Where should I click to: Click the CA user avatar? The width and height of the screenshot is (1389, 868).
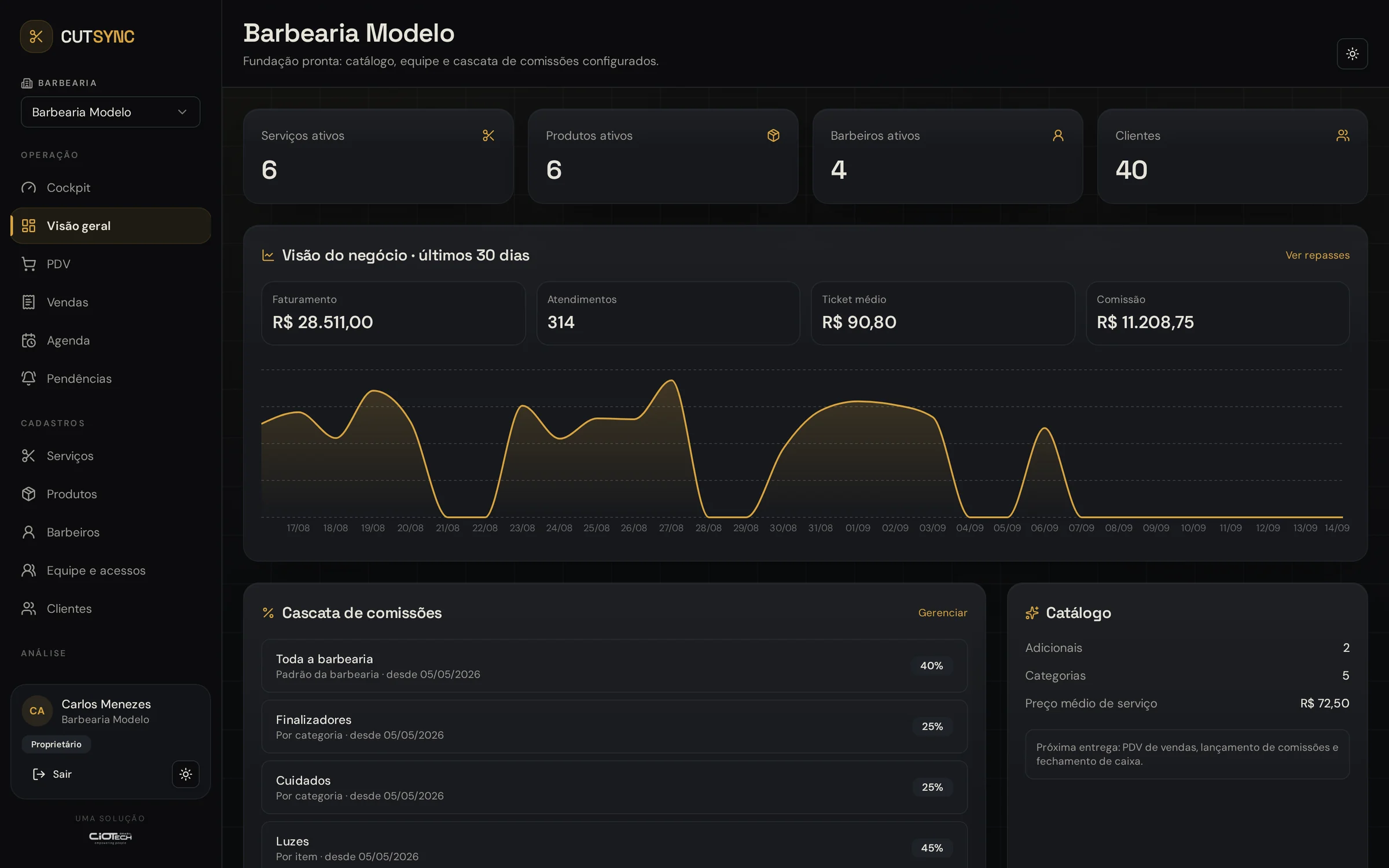(37, 711)
